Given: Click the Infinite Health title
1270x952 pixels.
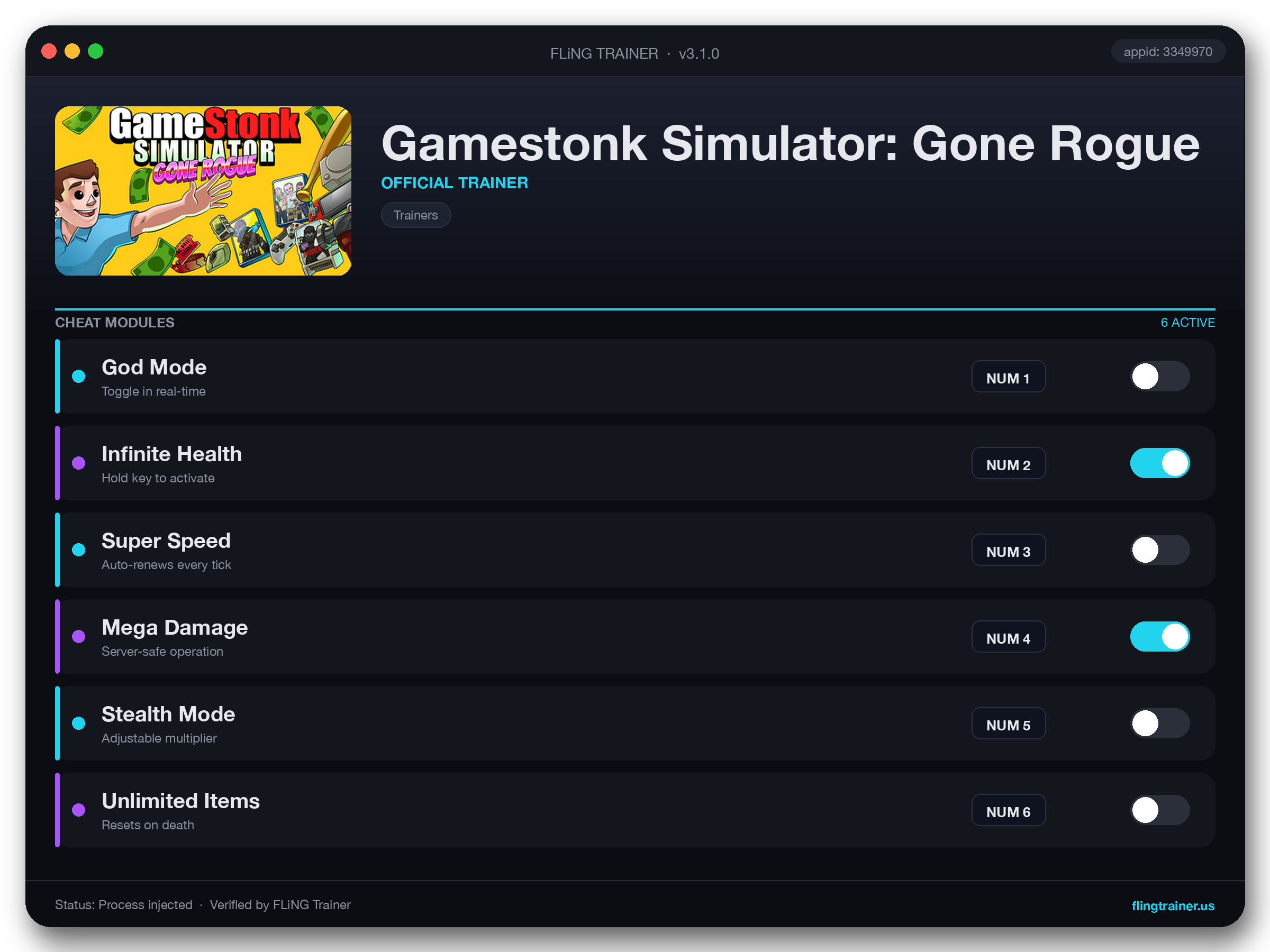Looking at the screenshot, I should coord(171,454).
